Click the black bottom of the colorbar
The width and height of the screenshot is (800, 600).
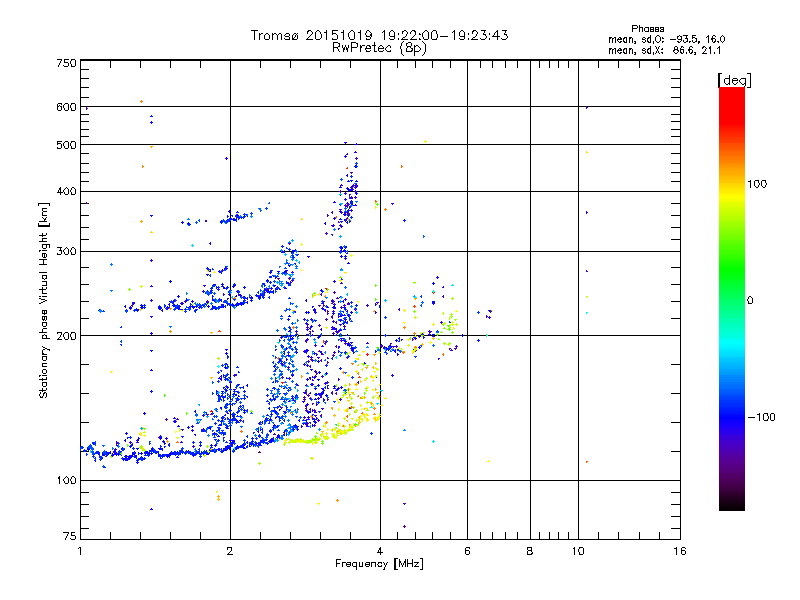tap(732, 503)
